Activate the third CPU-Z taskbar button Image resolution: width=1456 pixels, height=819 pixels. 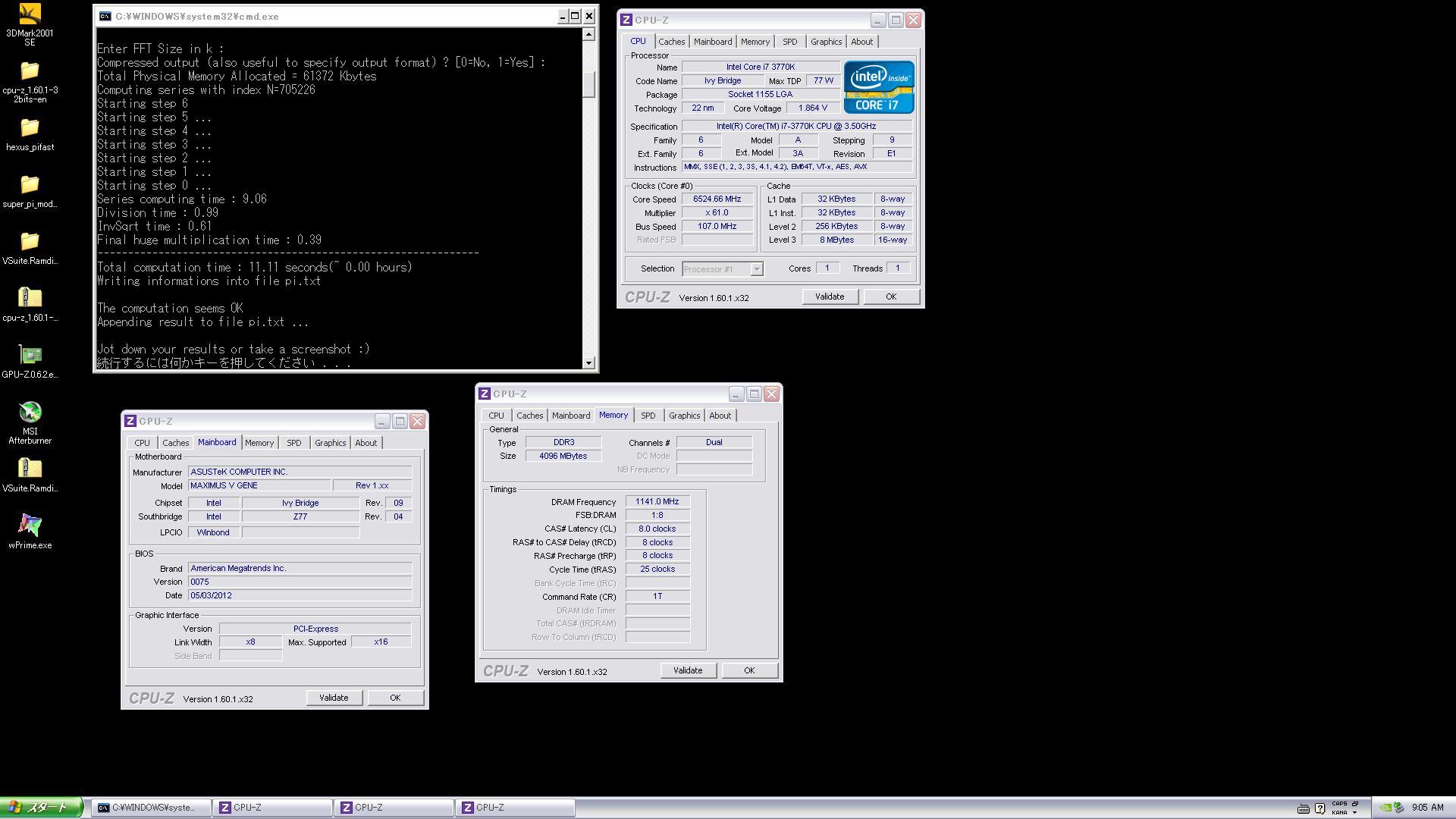[x=515, y=808]
